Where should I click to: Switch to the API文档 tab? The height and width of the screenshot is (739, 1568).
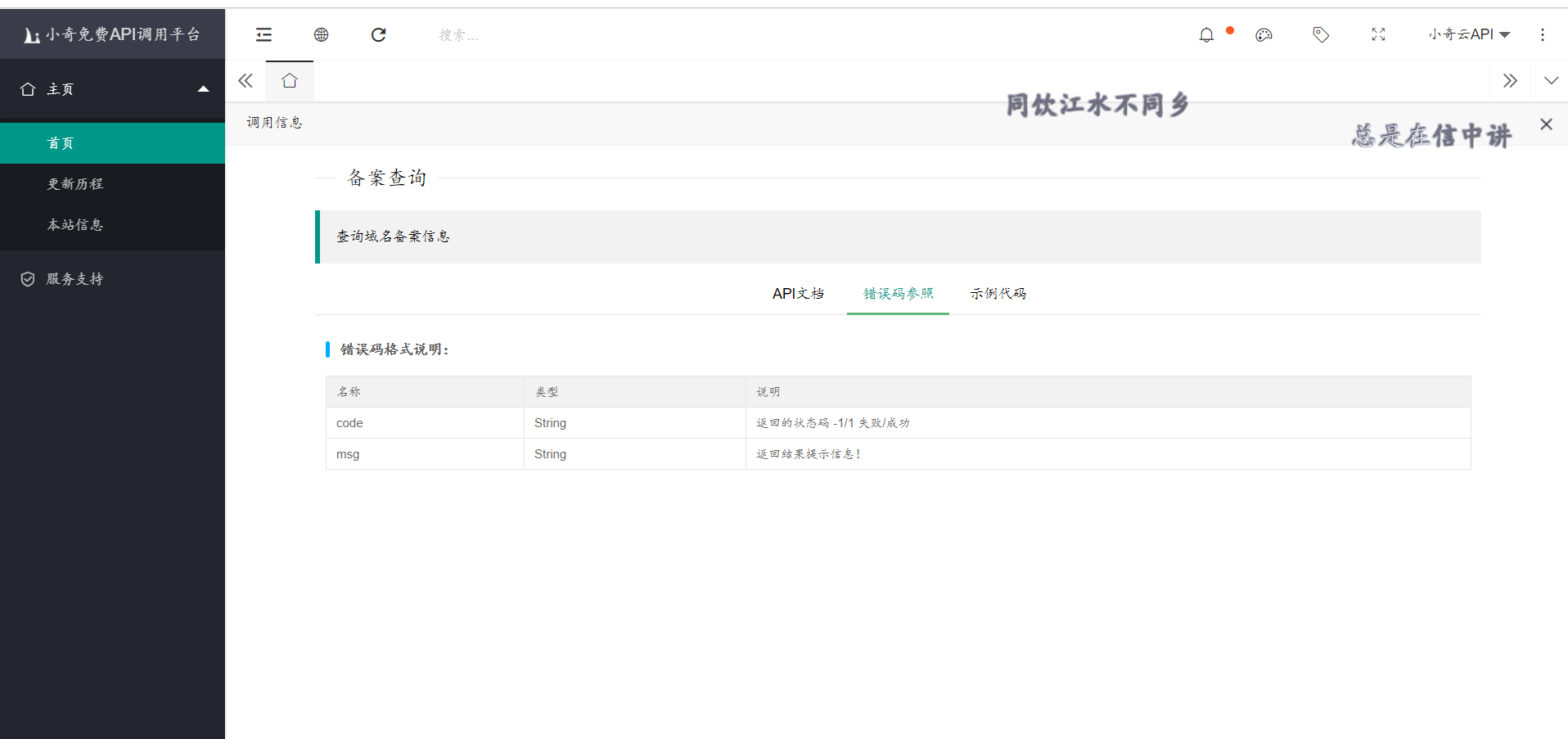pos(798,293)
